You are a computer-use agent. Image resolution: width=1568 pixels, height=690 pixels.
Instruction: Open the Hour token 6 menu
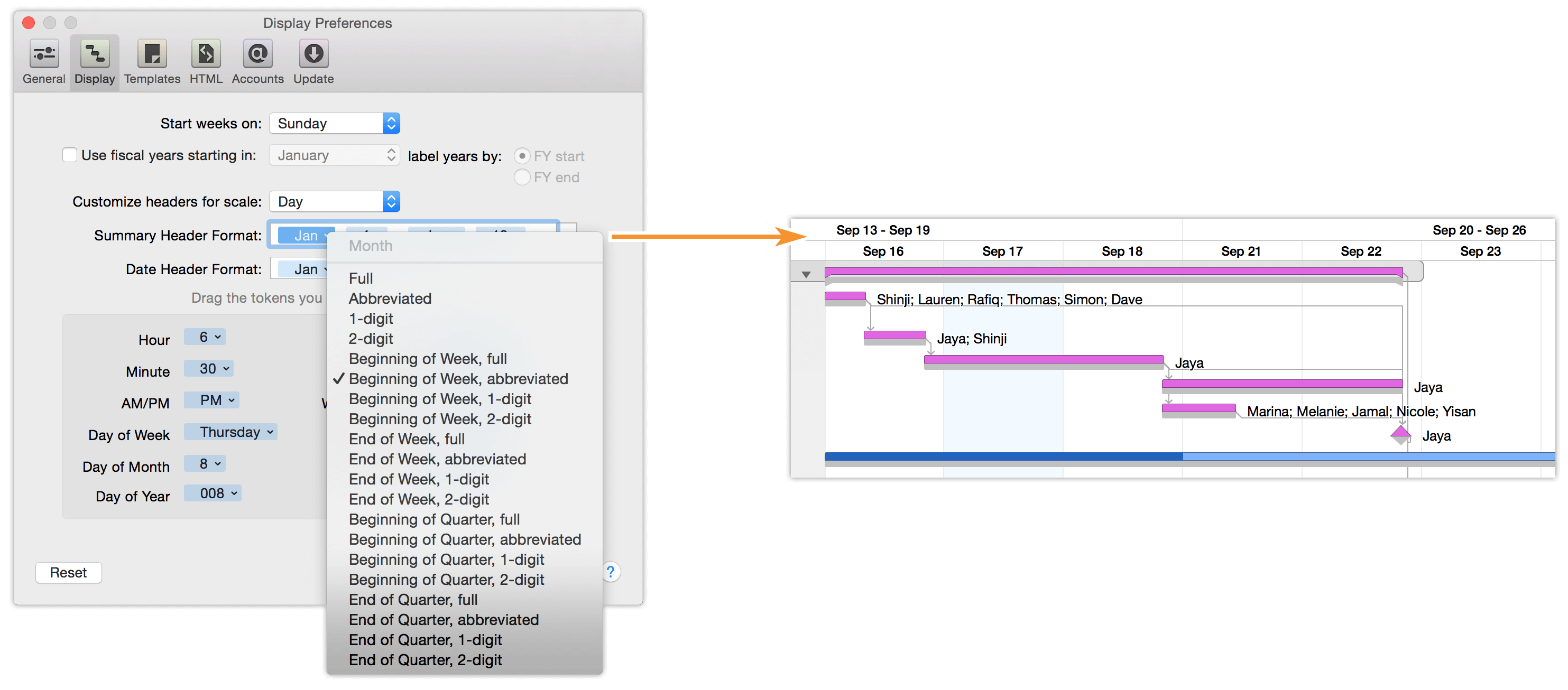(205, 337)
